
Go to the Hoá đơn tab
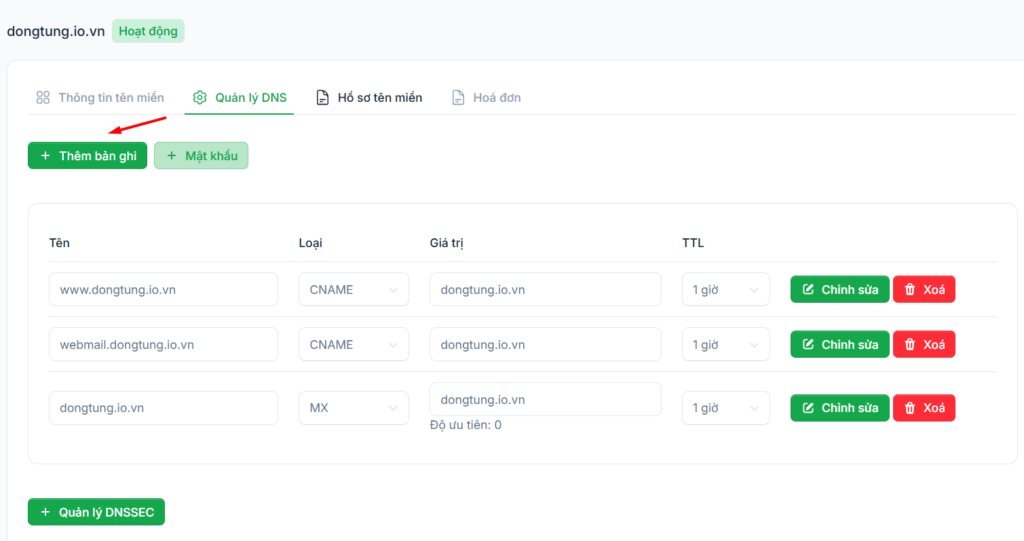point(487,97)
